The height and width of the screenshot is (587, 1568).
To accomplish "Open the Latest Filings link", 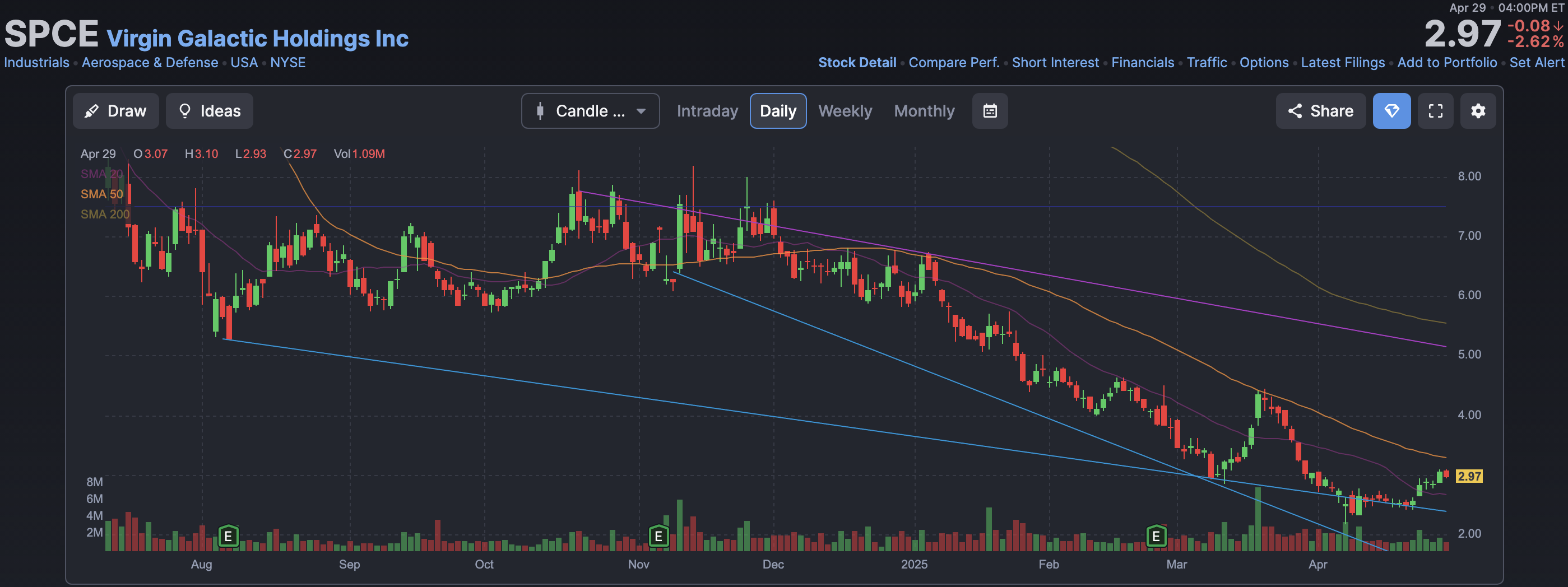I will pyautogui.click(x=1343, y=63).
